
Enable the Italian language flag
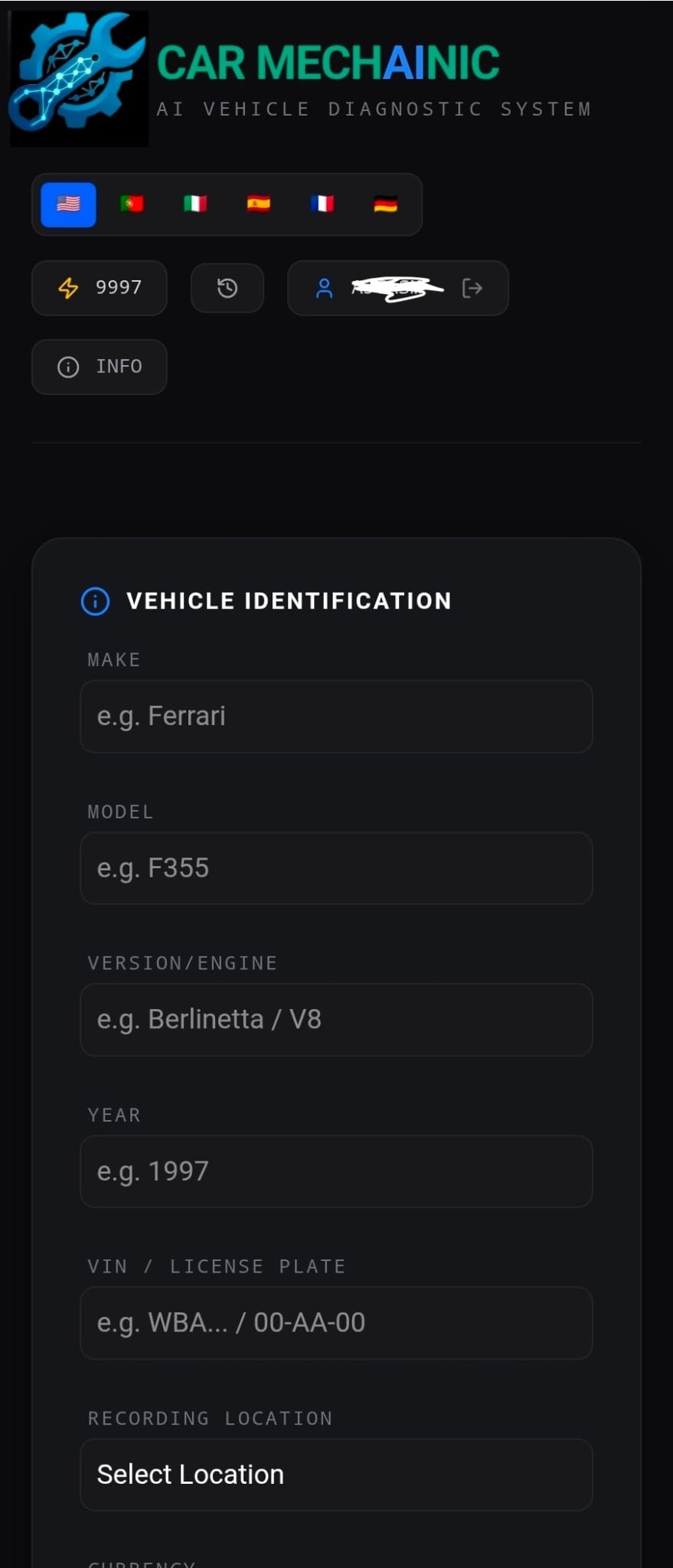195,204
